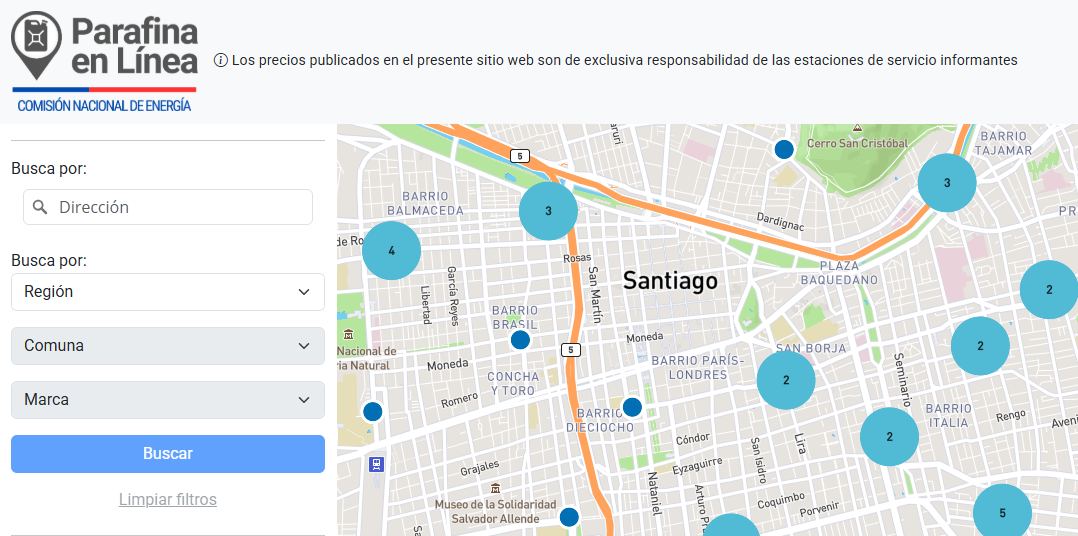Click the info icon beside the price disclaimer
Viewport: 1078px width, 536px height.
[x=221, y=60]
